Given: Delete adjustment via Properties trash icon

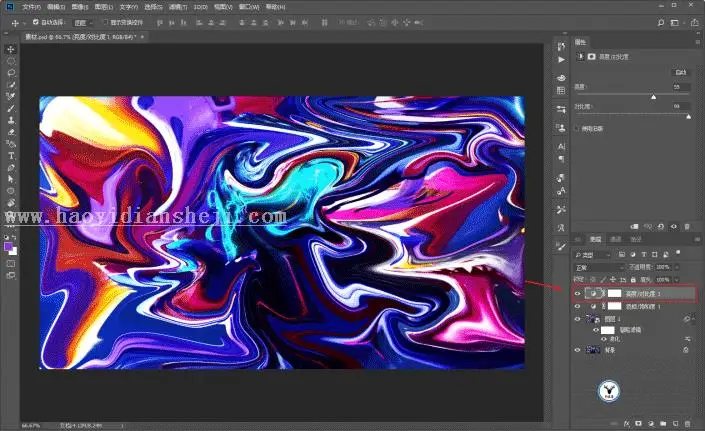Looking at the screenshot, I should (x=687, y=227).
